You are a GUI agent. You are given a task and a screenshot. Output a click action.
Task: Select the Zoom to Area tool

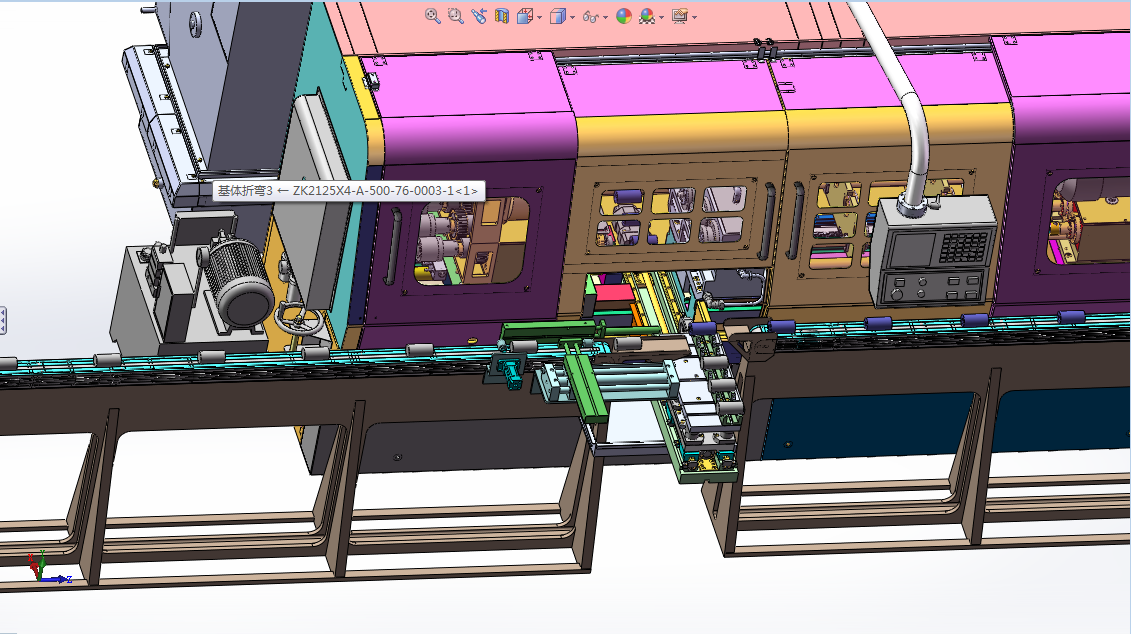tap(455, 16)
